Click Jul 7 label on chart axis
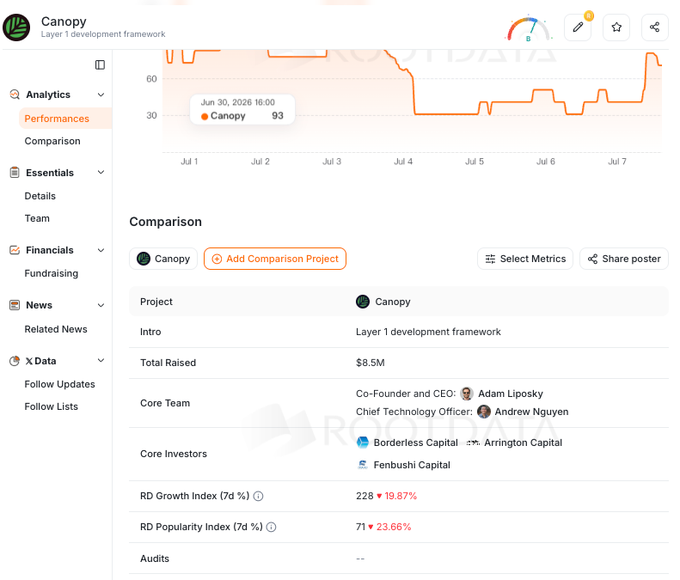The height and width of the screenshot is (580, 680). [617, 161]
